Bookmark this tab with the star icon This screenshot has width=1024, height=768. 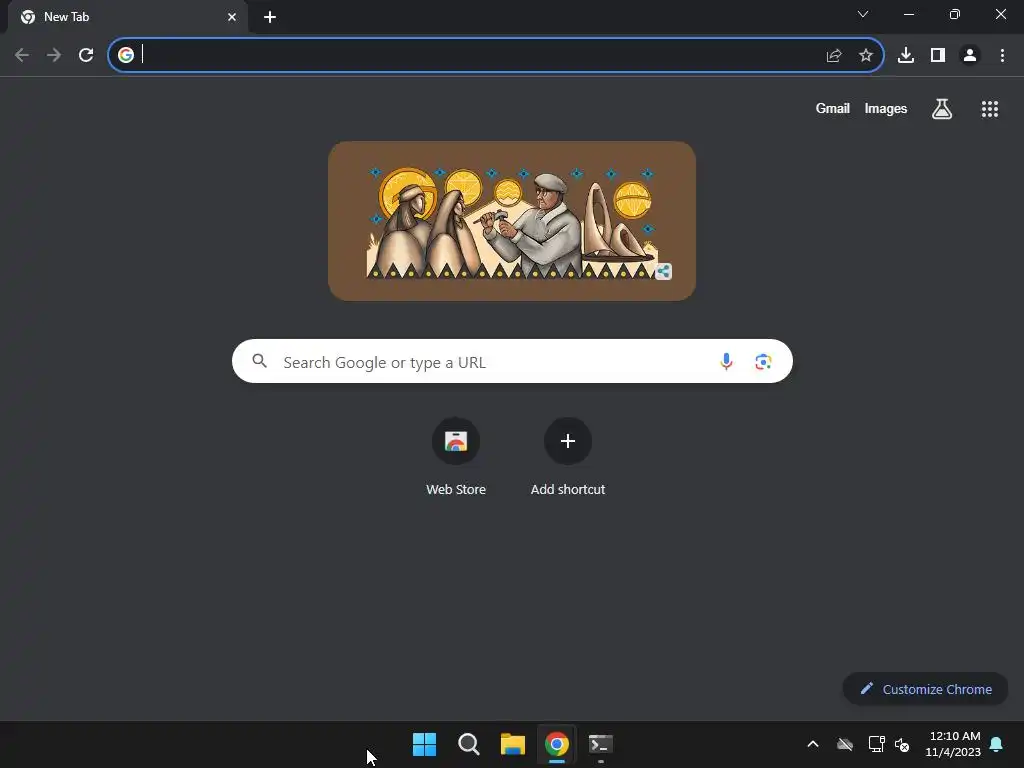click(x=866, y=56)
